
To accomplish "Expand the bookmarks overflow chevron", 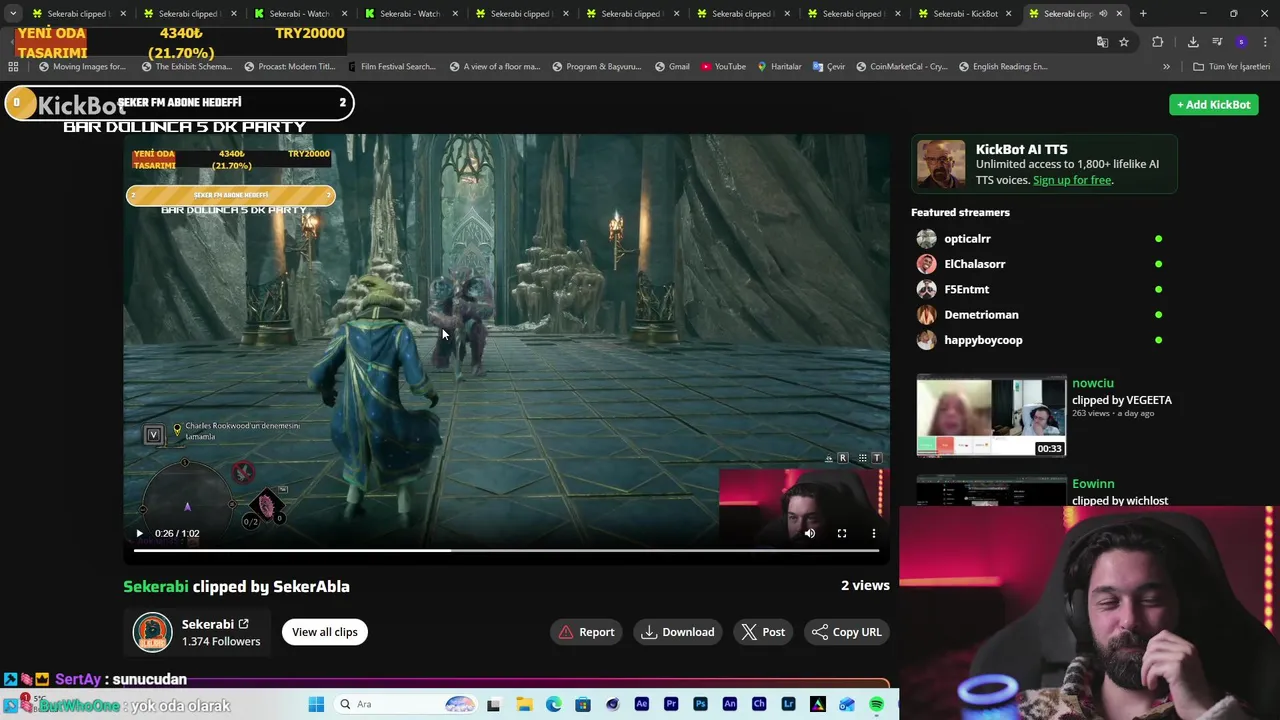I will (1166, 67).
